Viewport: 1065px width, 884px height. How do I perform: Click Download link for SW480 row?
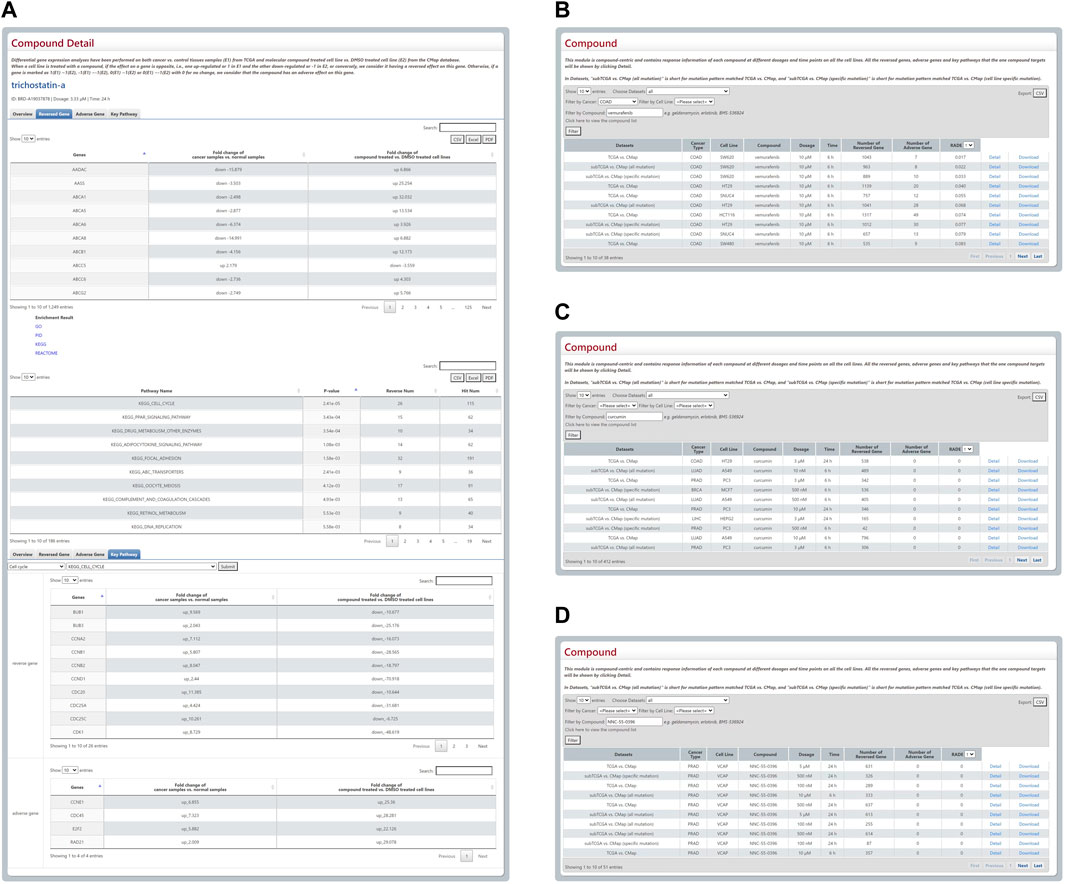[1028, 244]
